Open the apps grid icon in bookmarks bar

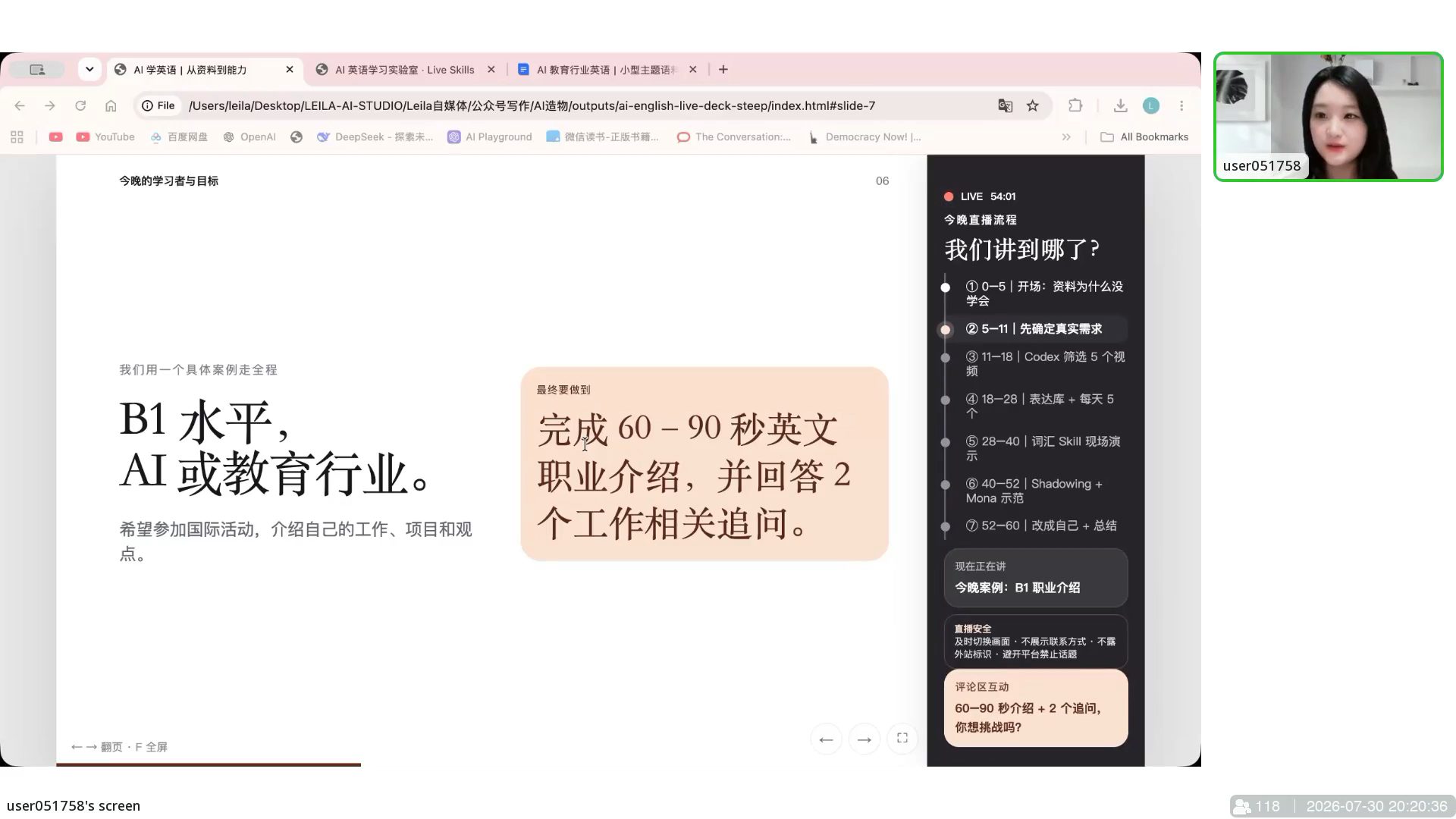17,137
